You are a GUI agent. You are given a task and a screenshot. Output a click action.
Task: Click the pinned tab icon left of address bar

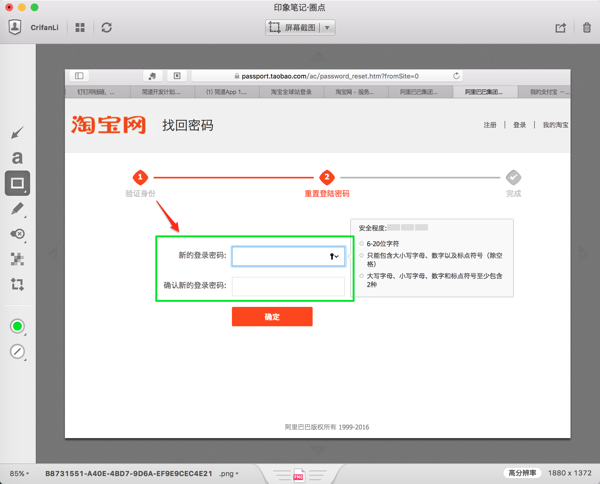152,76
